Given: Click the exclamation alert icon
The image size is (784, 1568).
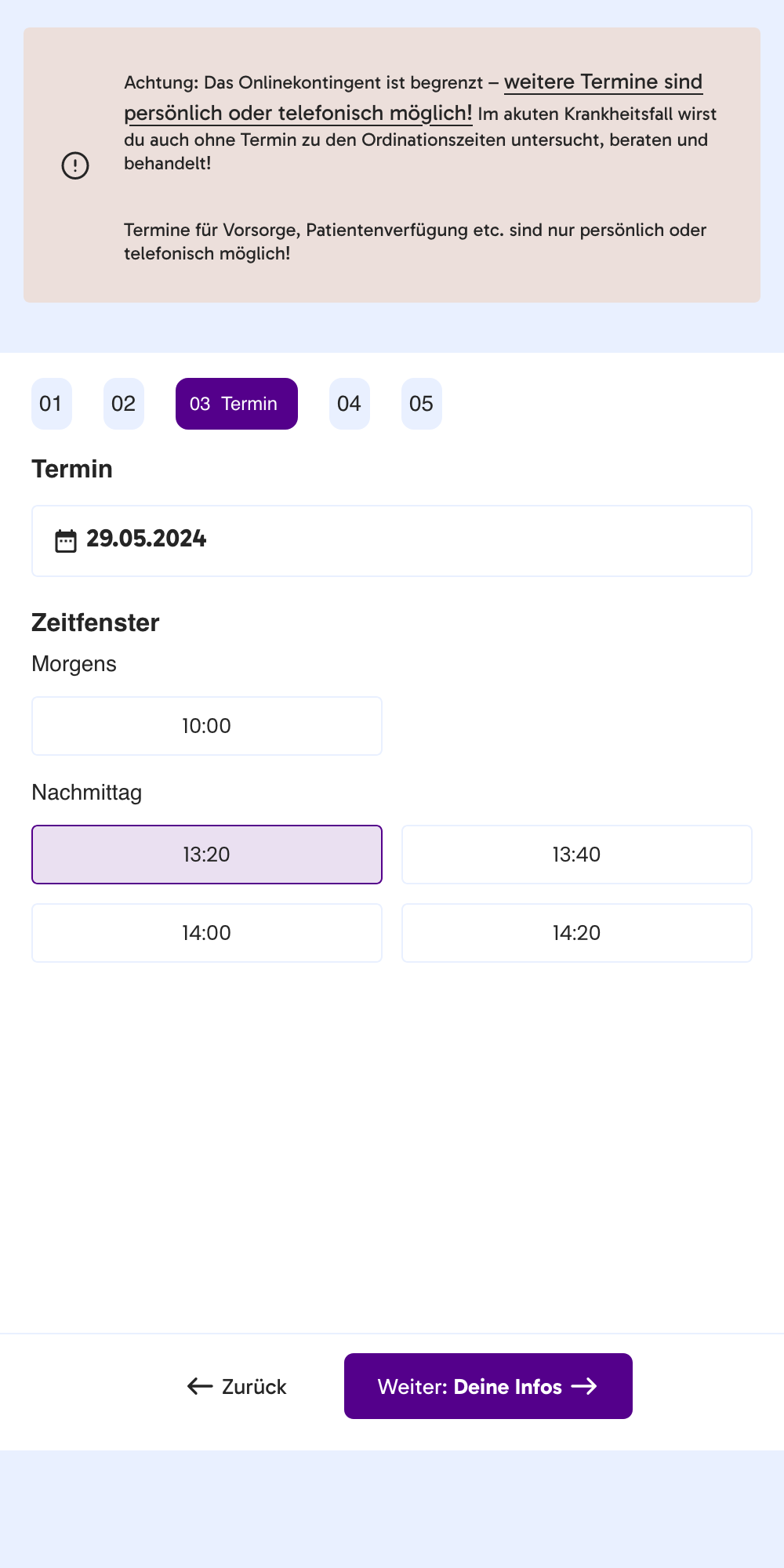Looking at the screenshot, I should (x=75, y=165).
